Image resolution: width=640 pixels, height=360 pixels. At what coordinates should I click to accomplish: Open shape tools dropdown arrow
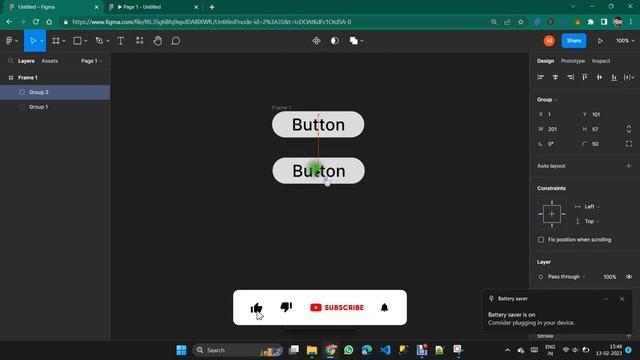click(x=85, y=41)
